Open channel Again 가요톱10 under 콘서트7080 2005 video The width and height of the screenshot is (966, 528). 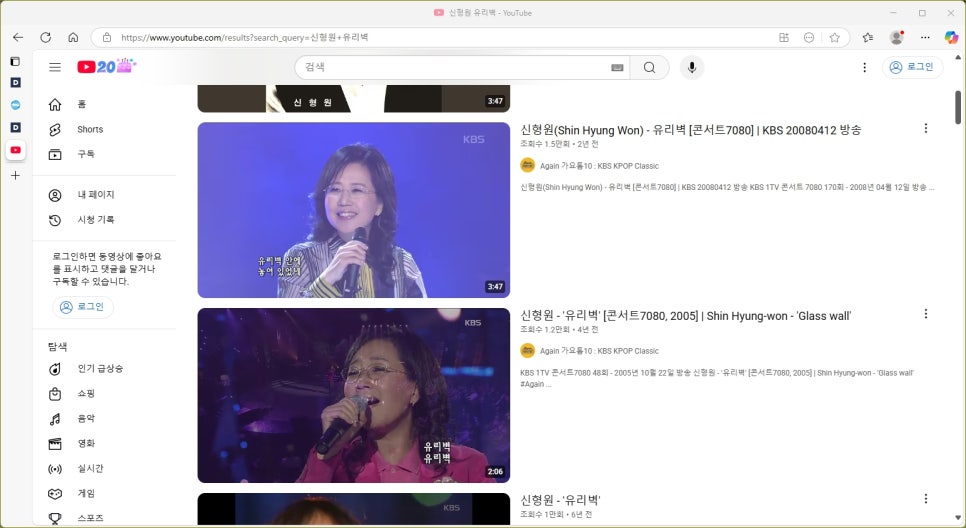pyautogui.click(x=599, y=351)
